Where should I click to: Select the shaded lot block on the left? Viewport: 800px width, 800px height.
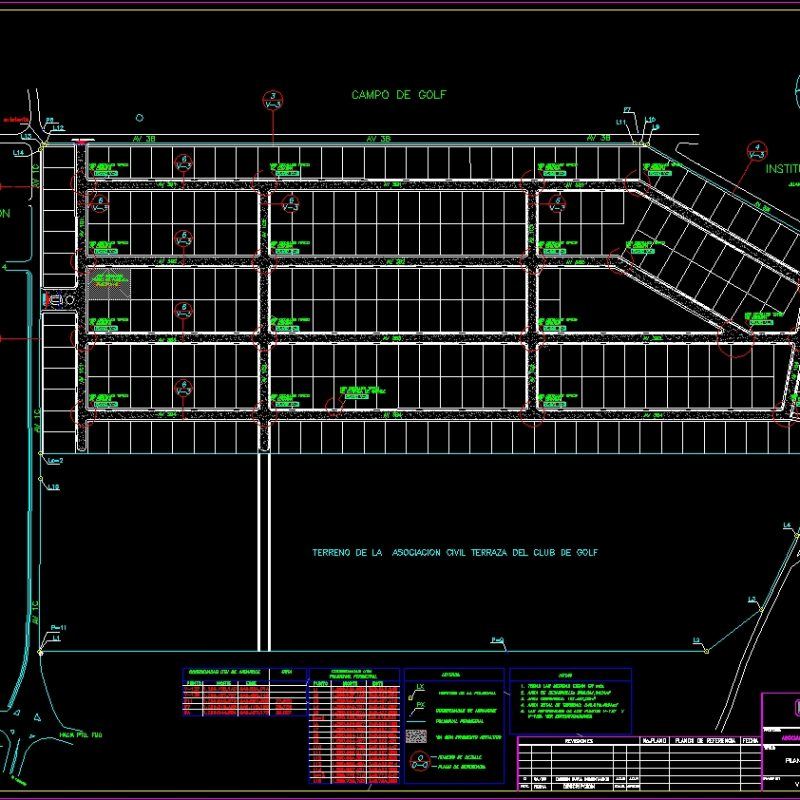click(108, 282)
